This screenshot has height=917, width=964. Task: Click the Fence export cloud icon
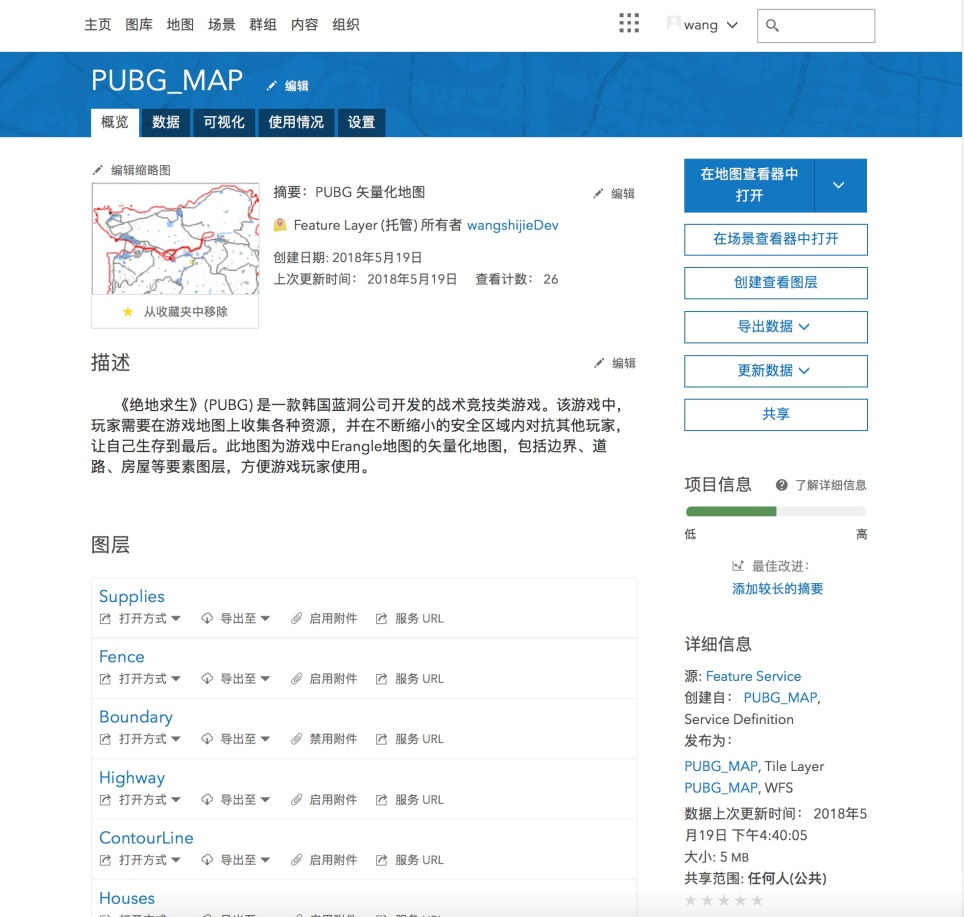207,679
